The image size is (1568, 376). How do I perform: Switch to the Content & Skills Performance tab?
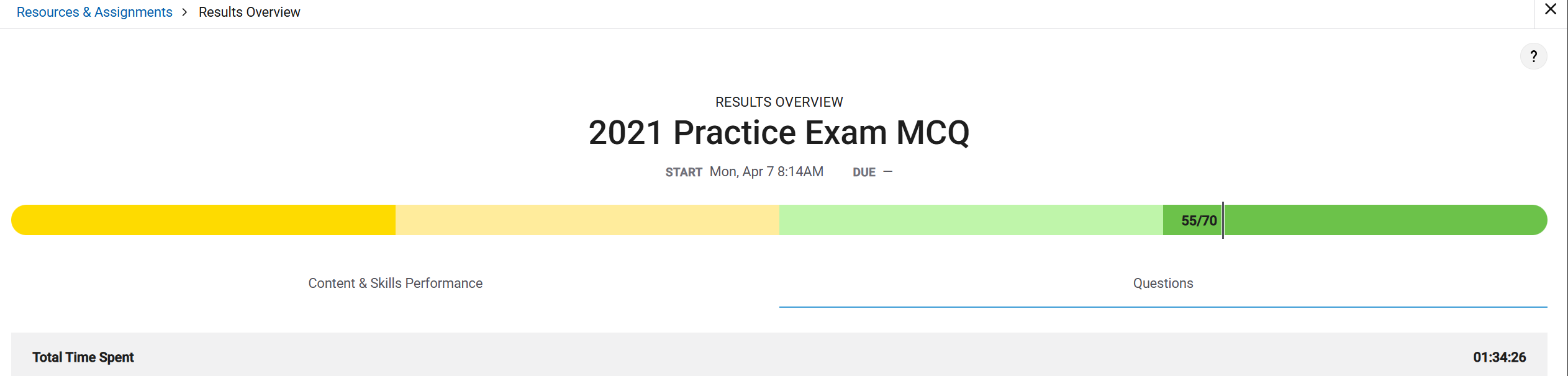(395, 283)
